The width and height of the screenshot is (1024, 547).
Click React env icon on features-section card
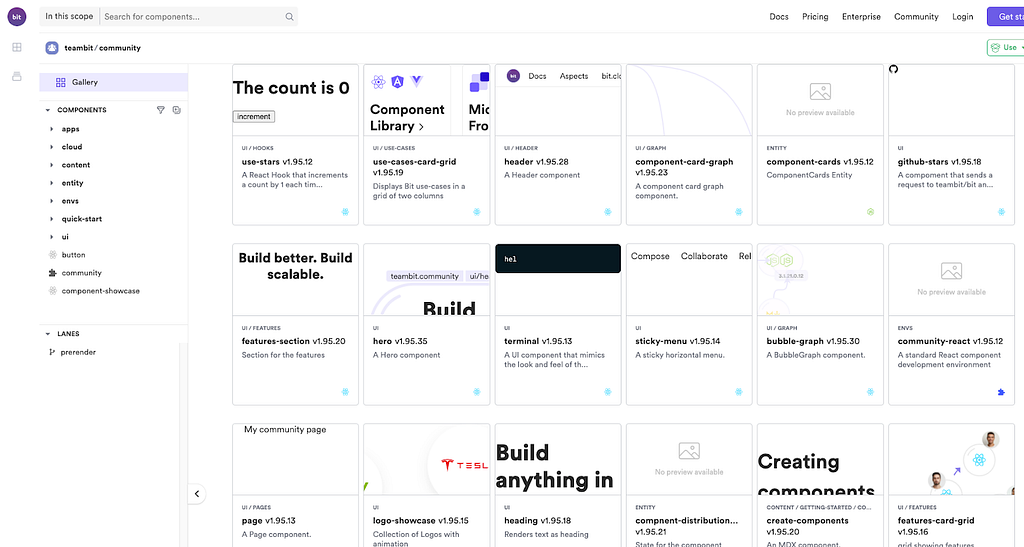345,392
